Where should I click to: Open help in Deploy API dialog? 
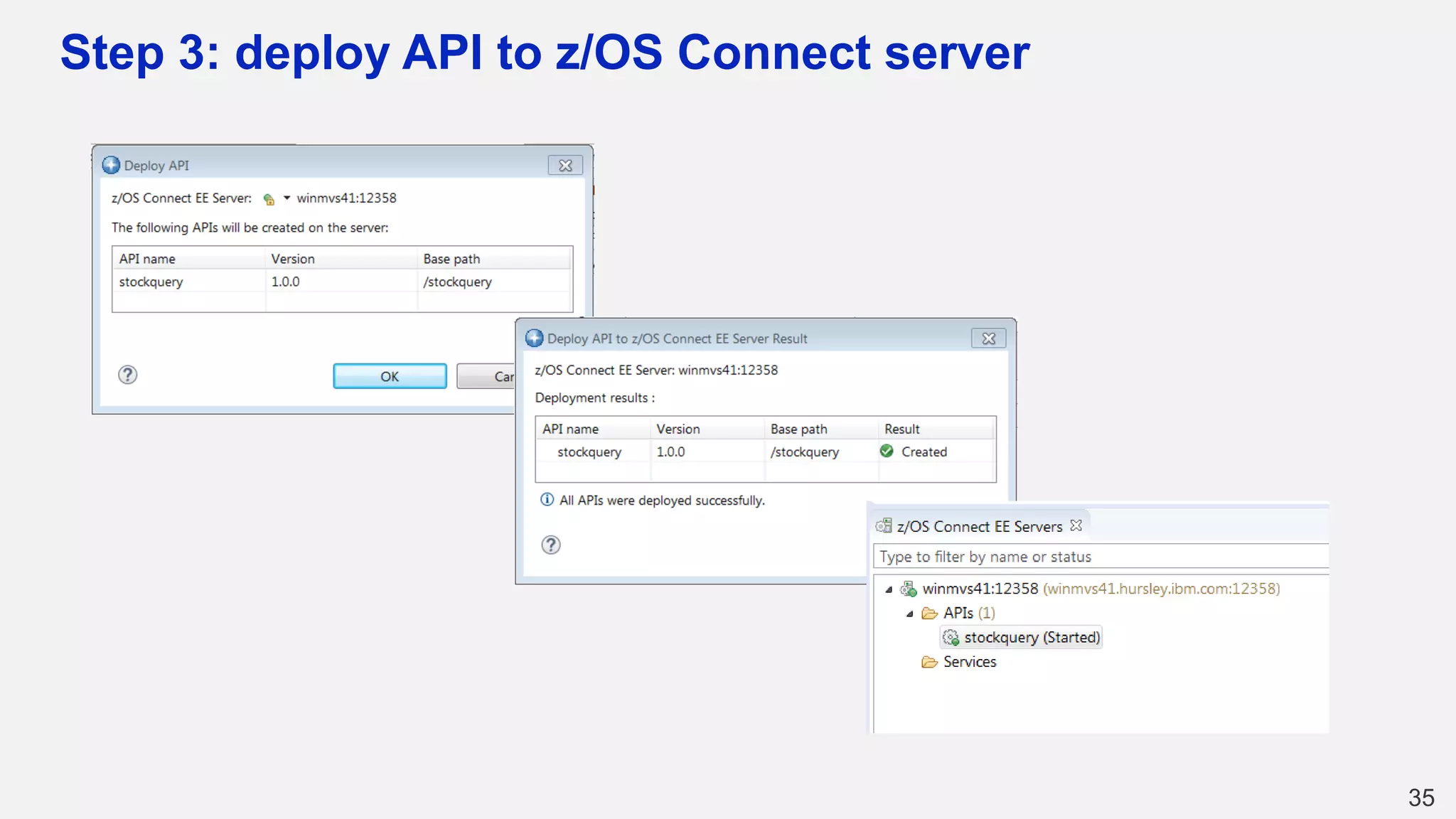[128, 375]
